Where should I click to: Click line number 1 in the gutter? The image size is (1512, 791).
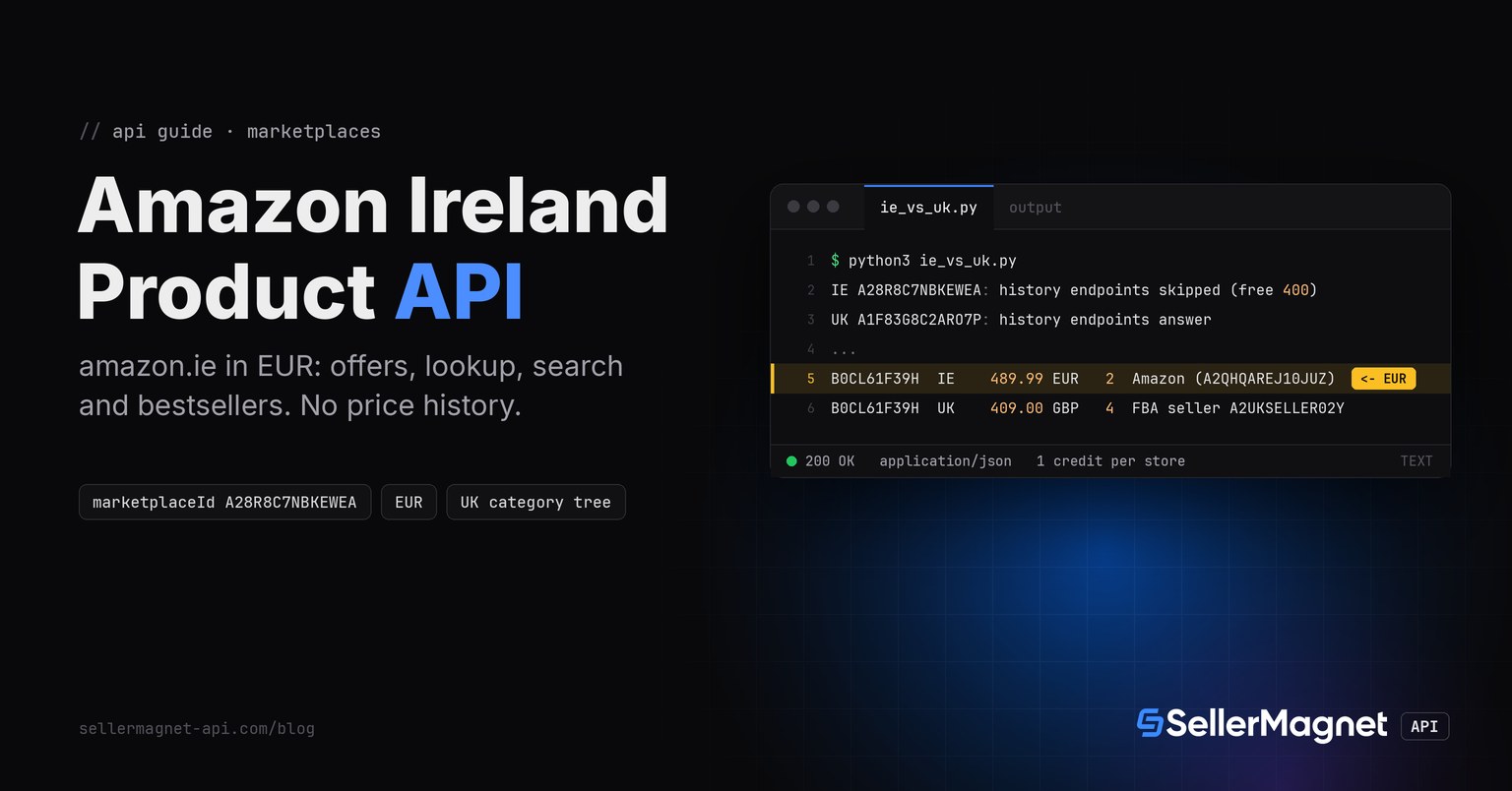click(810, 261)
